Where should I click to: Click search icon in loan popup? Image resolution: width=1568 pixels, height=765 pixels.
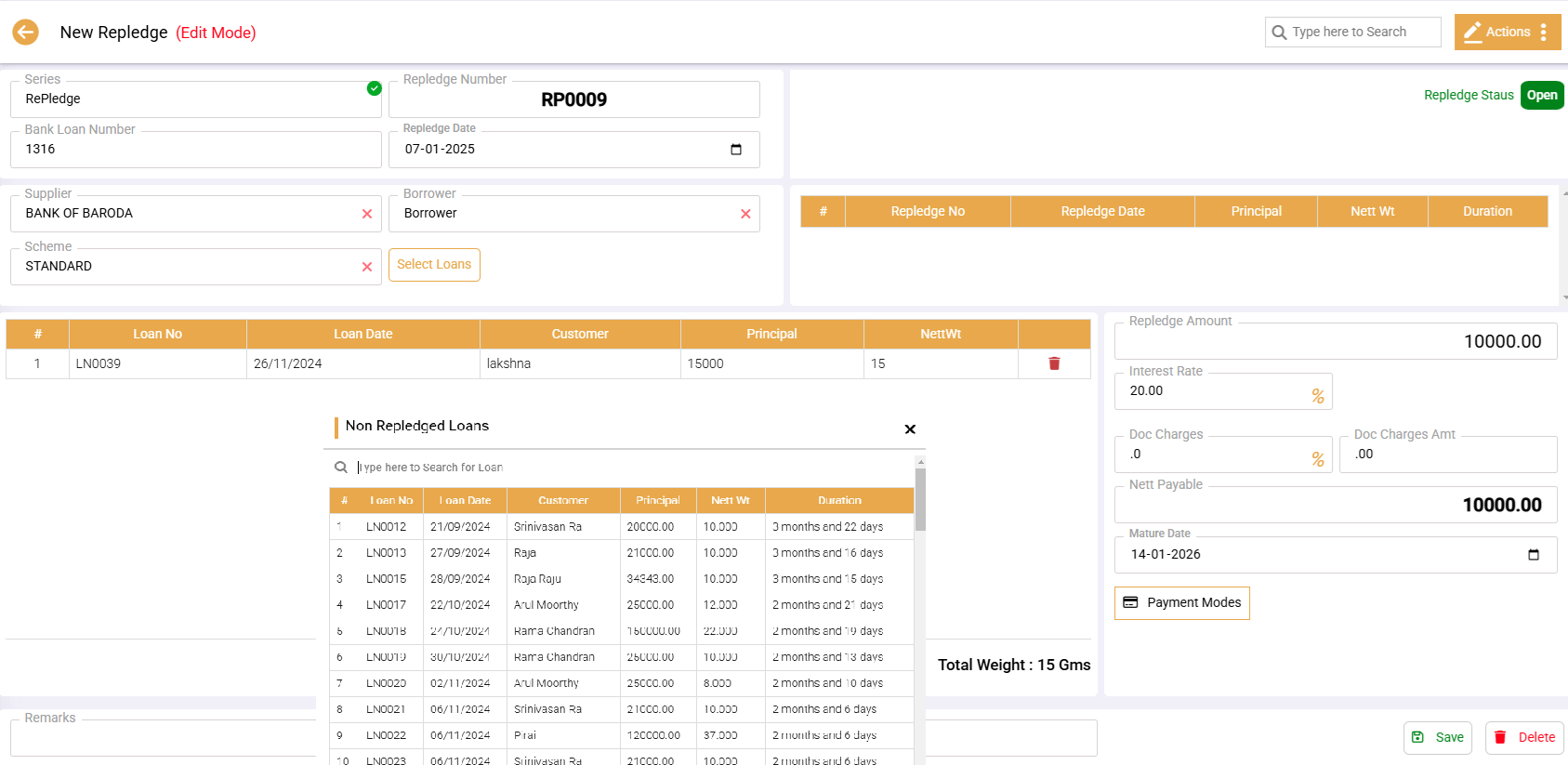coord(341,468)
